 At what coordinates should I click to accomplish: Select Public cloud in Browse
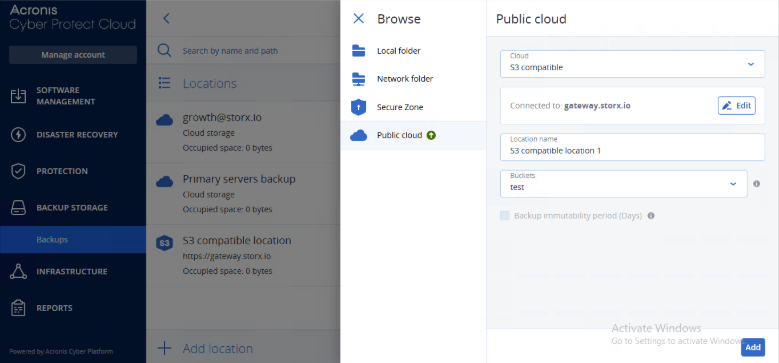tap(413, 135)
